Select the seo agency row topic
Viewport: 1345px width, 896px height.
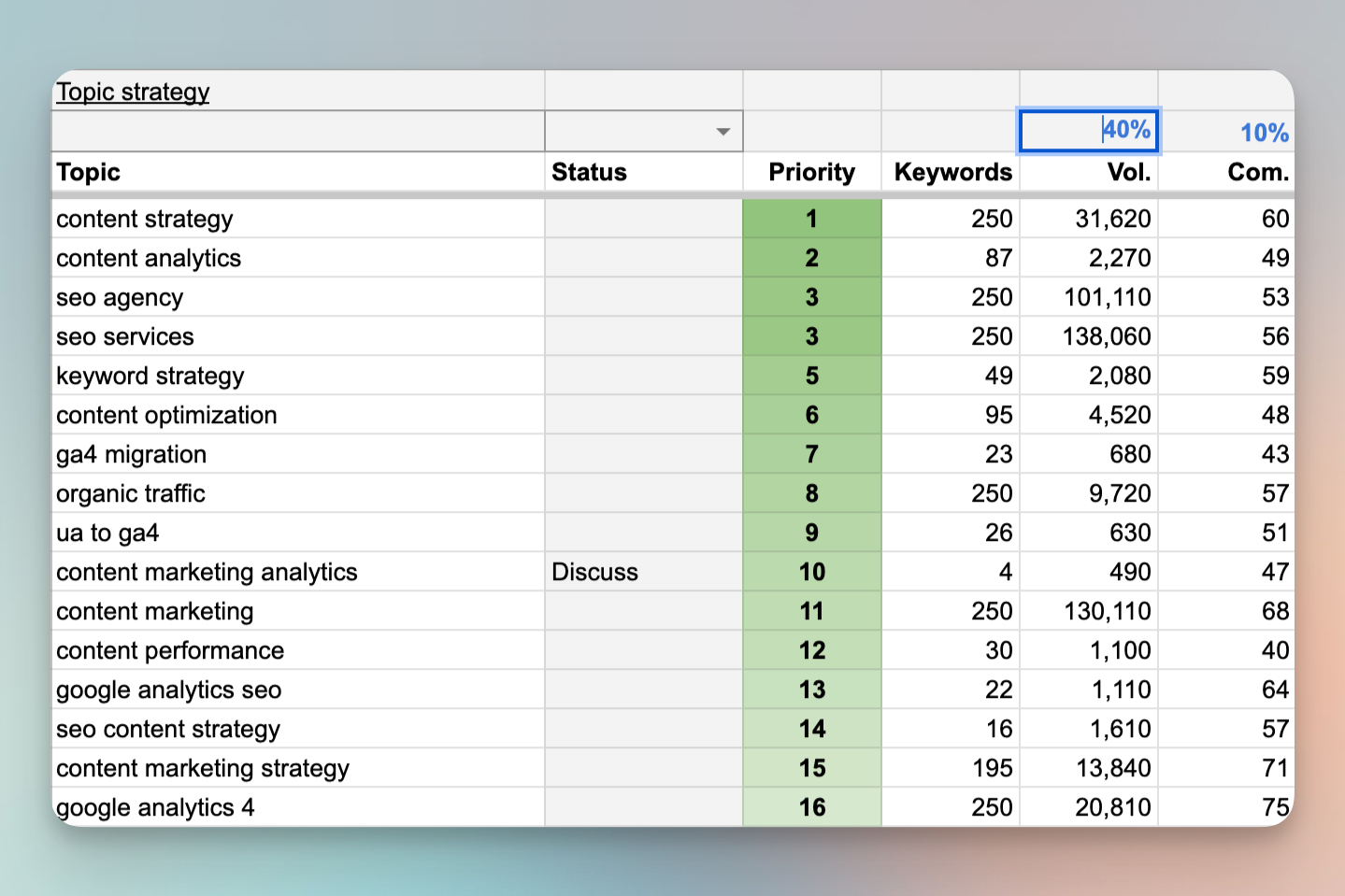click(120, 297)
